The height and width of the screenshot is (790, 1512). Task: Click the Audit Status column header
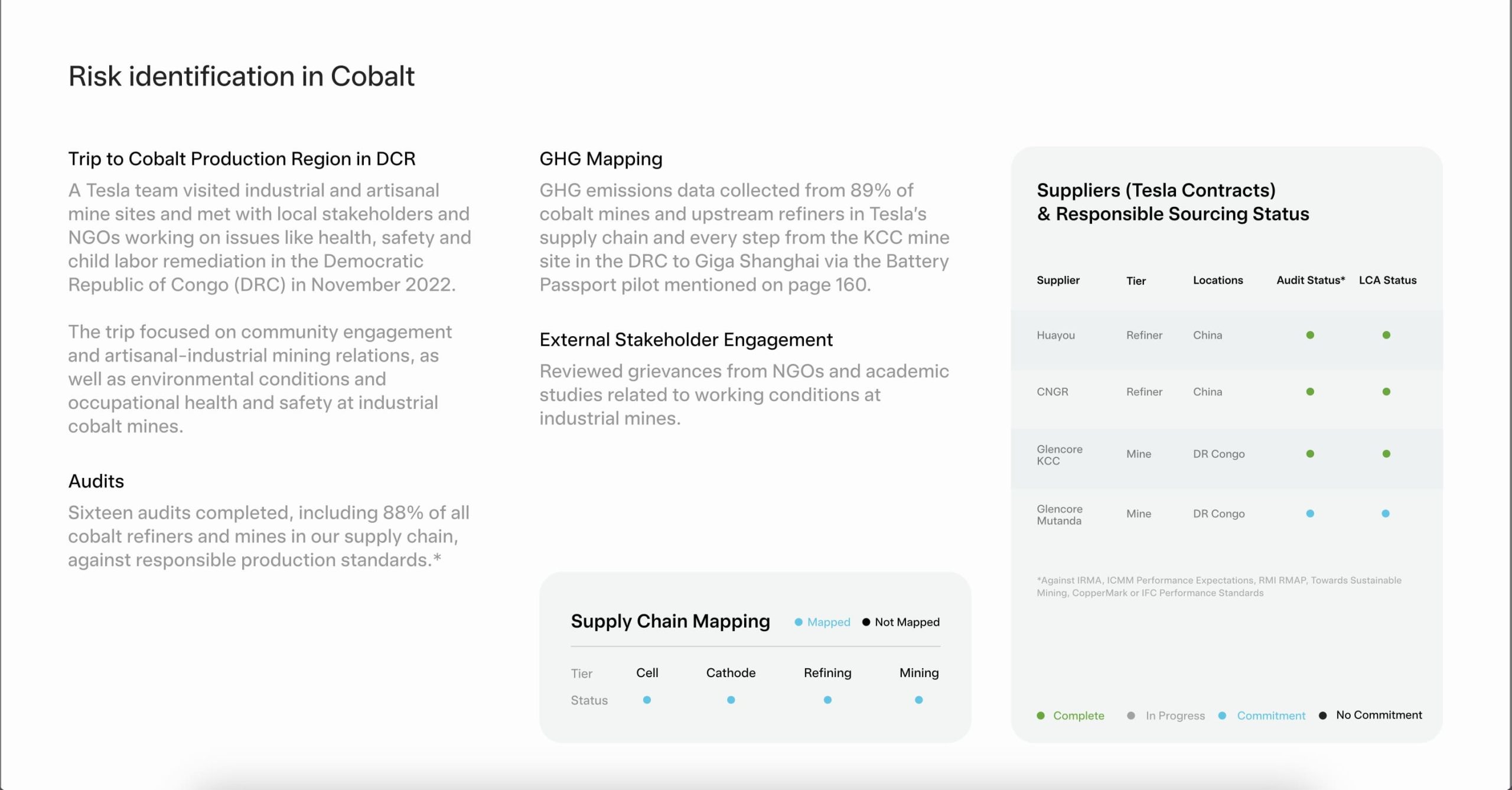pos(1311,280)
